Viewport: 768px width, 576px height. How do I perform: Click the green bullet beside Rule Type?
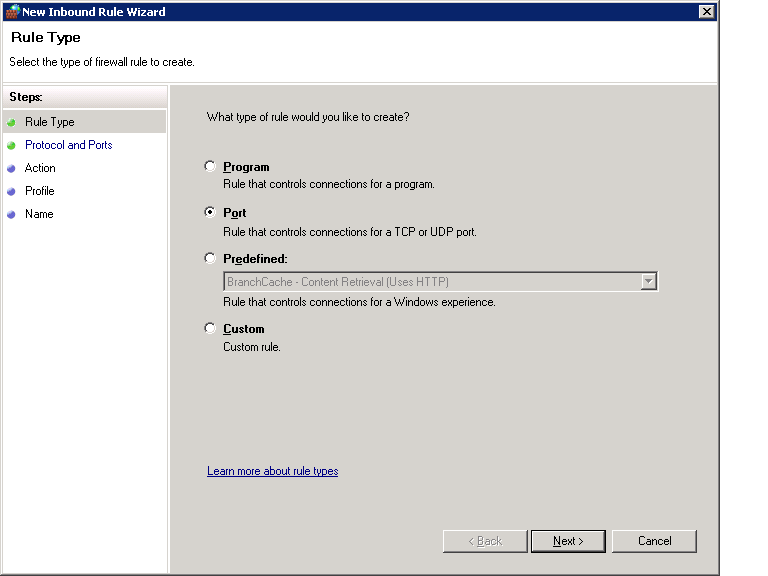pos(11,122)
